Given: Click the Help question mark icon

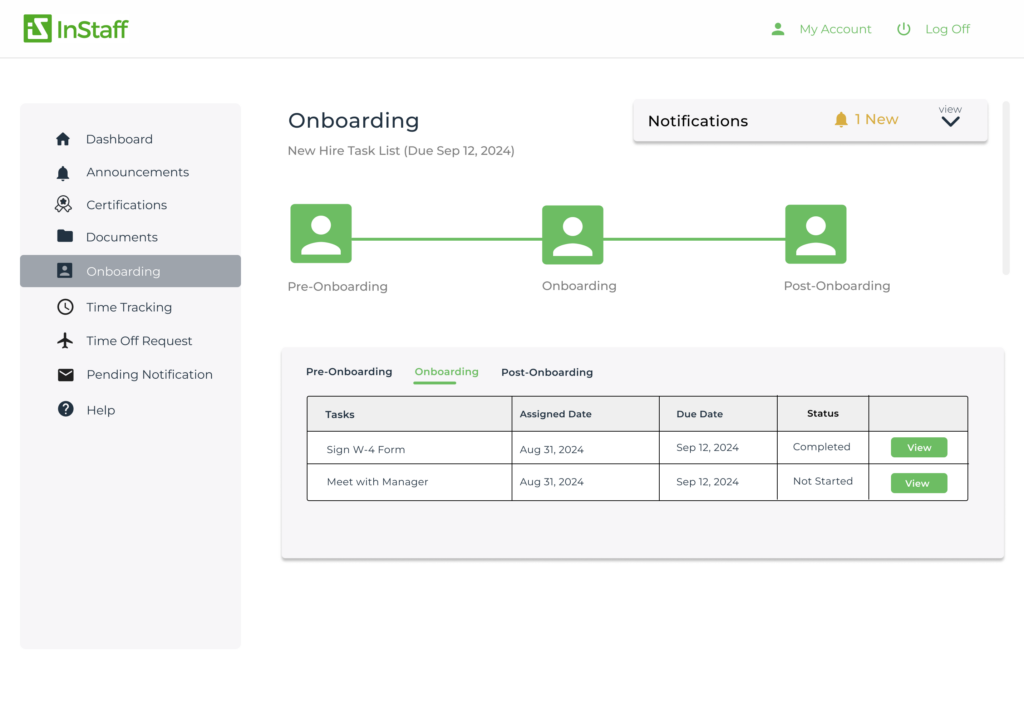Looking at the screenshot, I should pos(65,409).
